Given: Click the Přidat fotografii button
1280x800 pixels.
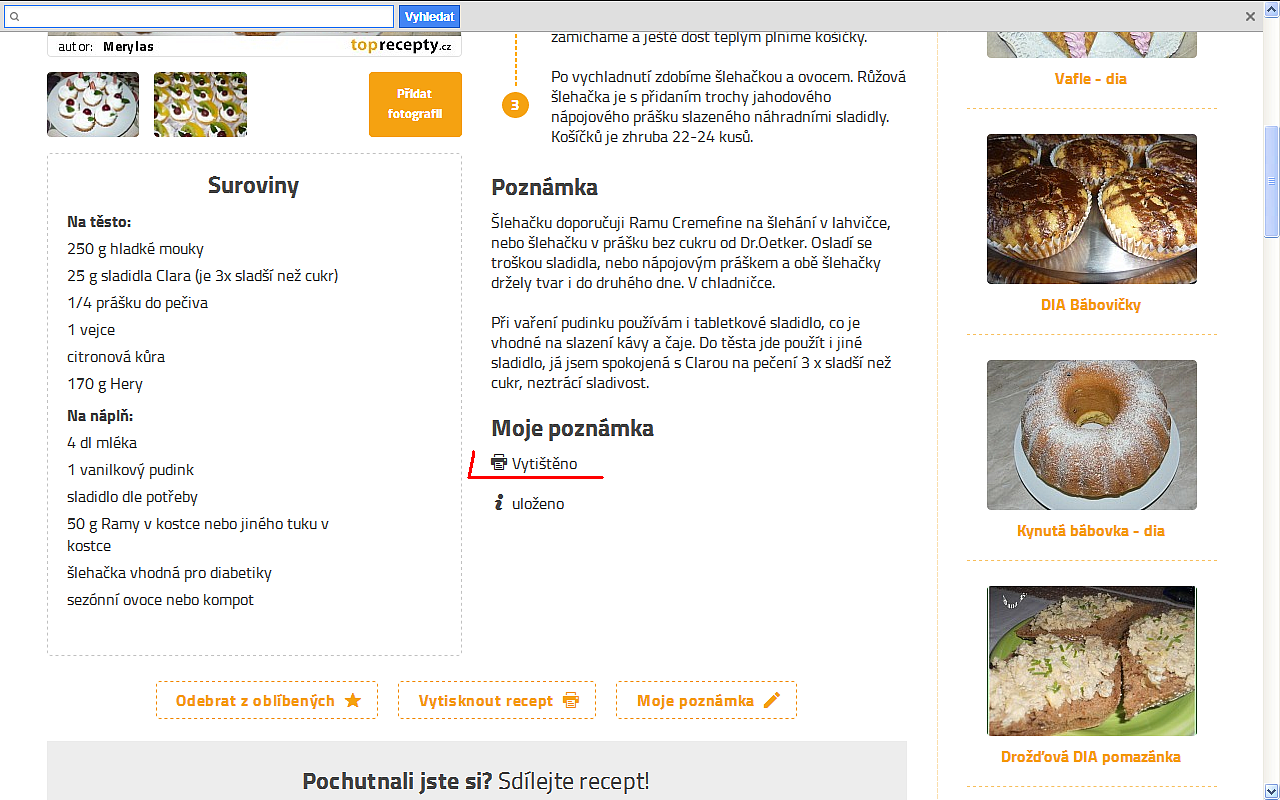Looking at the screenshot, I should 415,104.
